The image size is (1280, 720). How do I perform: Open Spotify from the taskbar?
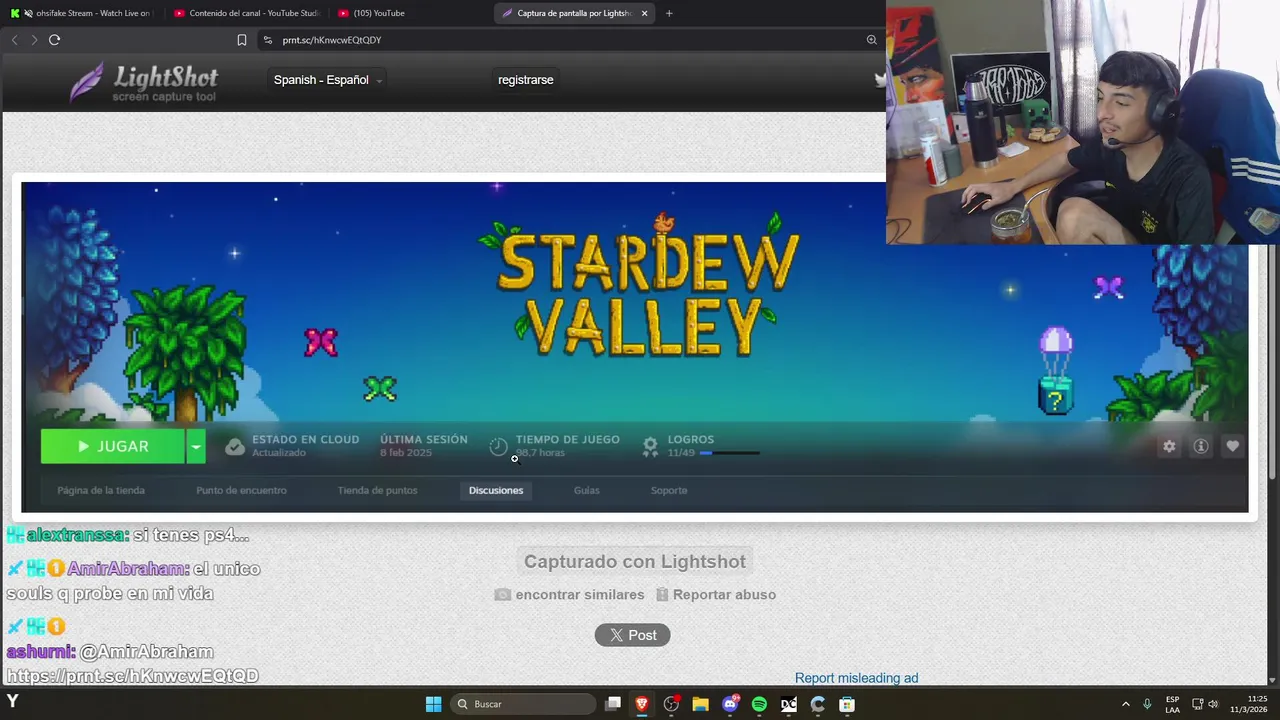[759, 704]
